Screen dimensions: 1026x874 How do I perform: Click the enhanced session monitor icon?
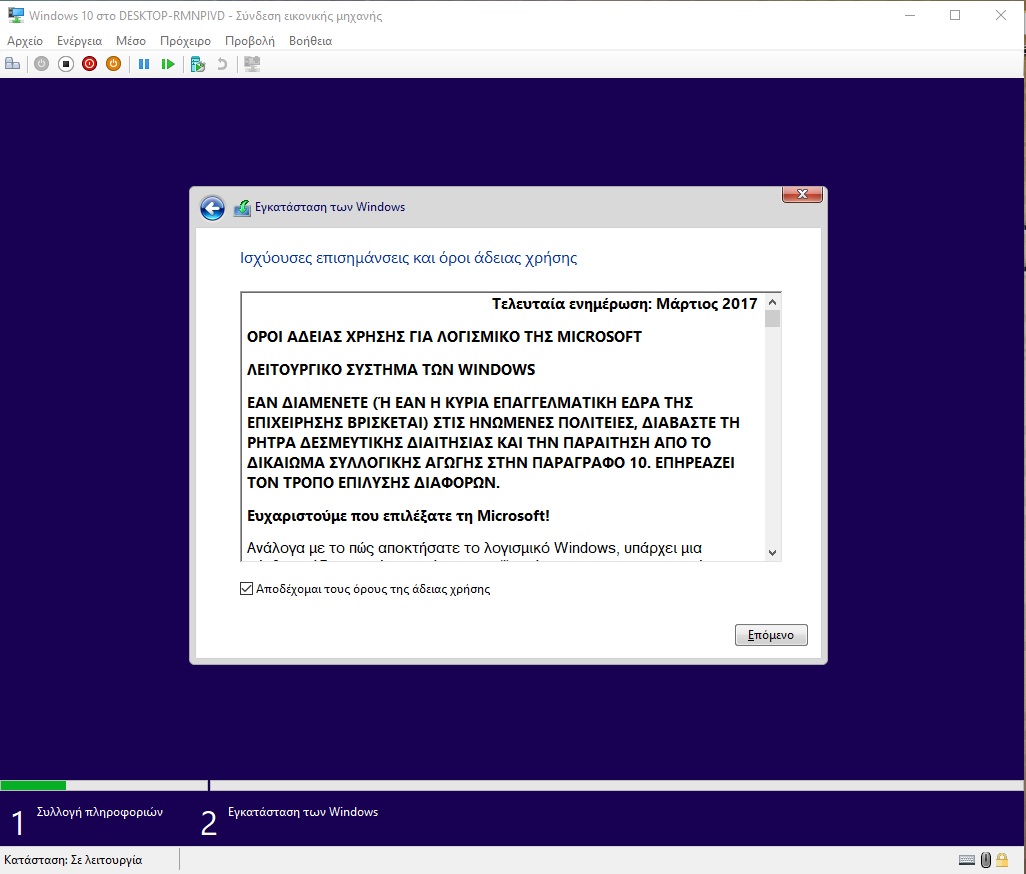pyautogui.click(x=252, y=64)
